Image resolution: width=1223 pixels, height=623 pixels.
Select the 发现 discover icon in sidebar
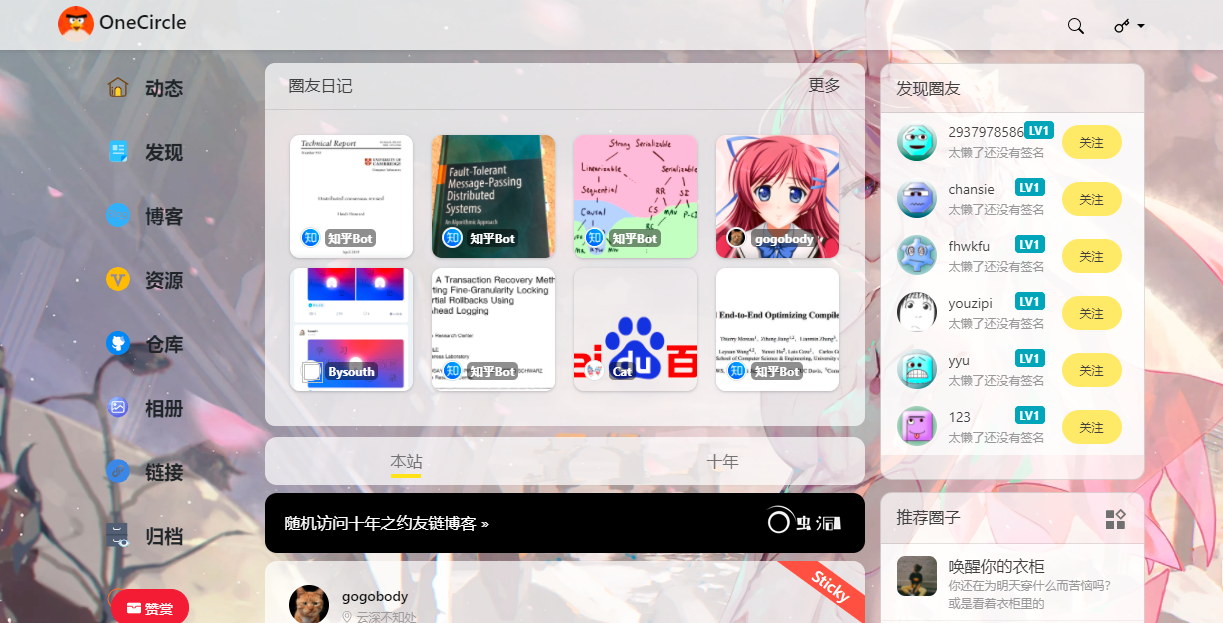[x=120, y=152]
